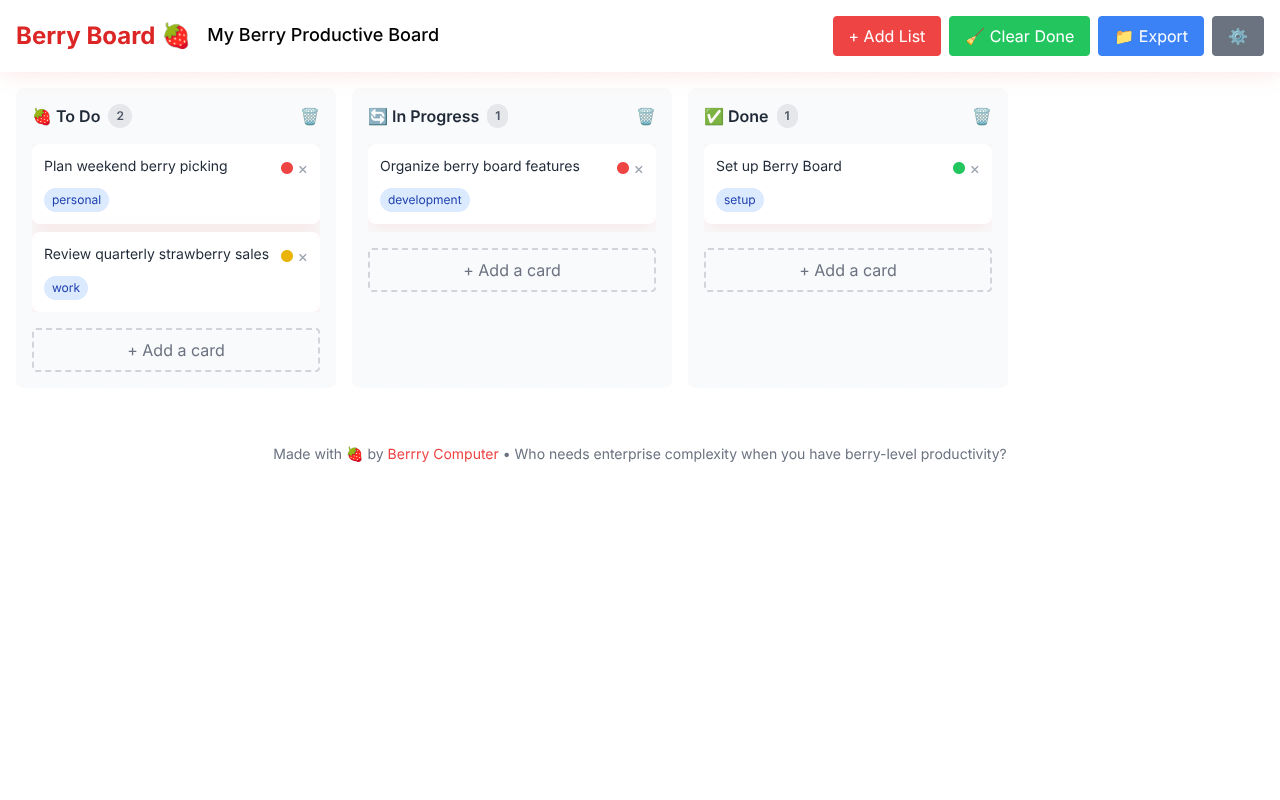The image size is (1280, 800).
Task: Click the Berry Board strawberry logo
Action: (177, 35)
